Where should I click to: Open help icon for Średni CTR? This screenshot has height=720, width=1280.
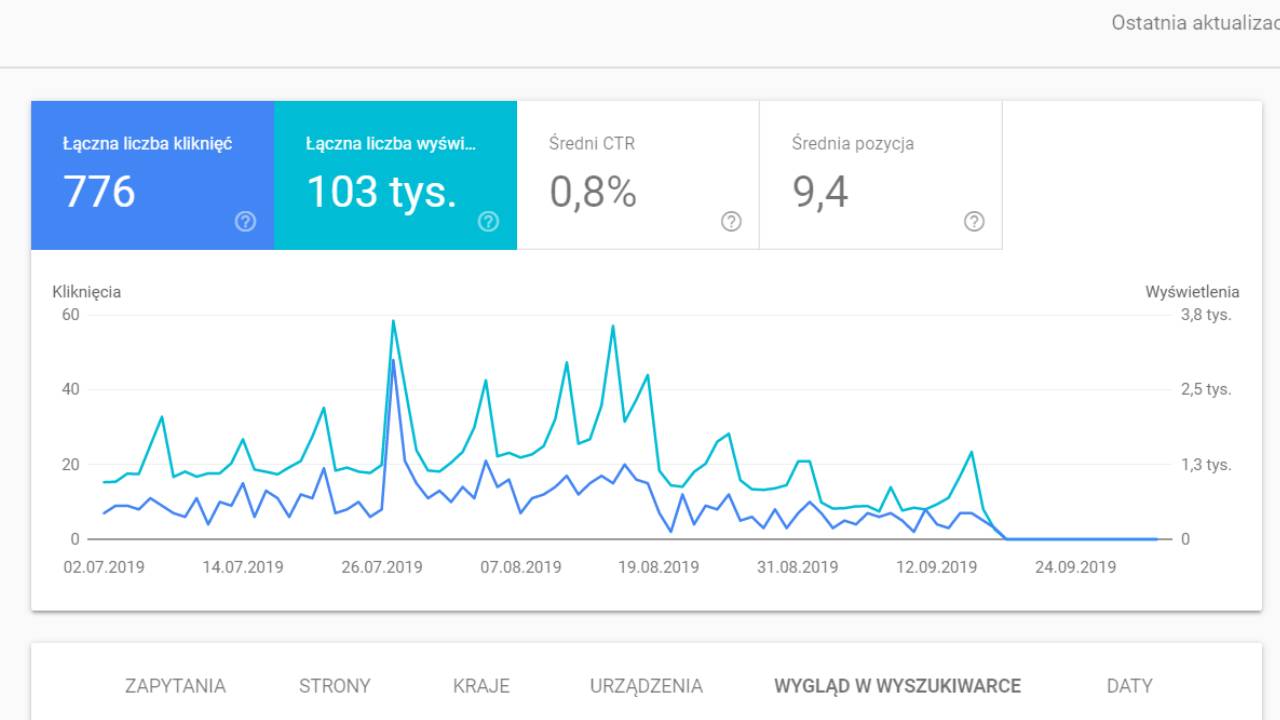(x=731, y=222)
